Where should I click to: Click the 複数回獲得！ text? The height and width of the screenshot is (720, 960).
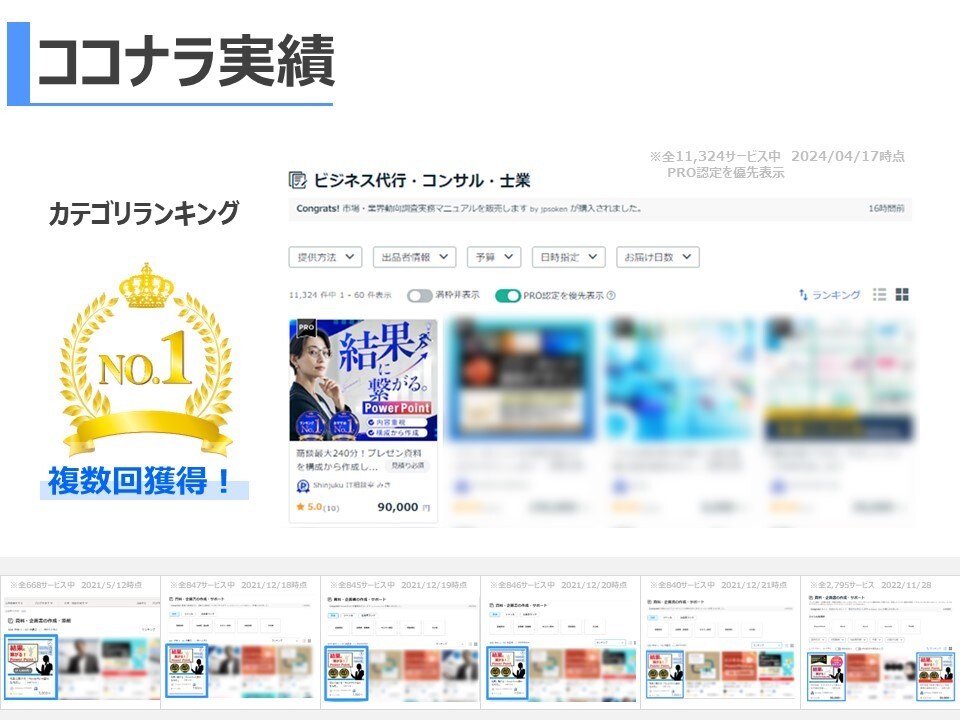point(140,481)
